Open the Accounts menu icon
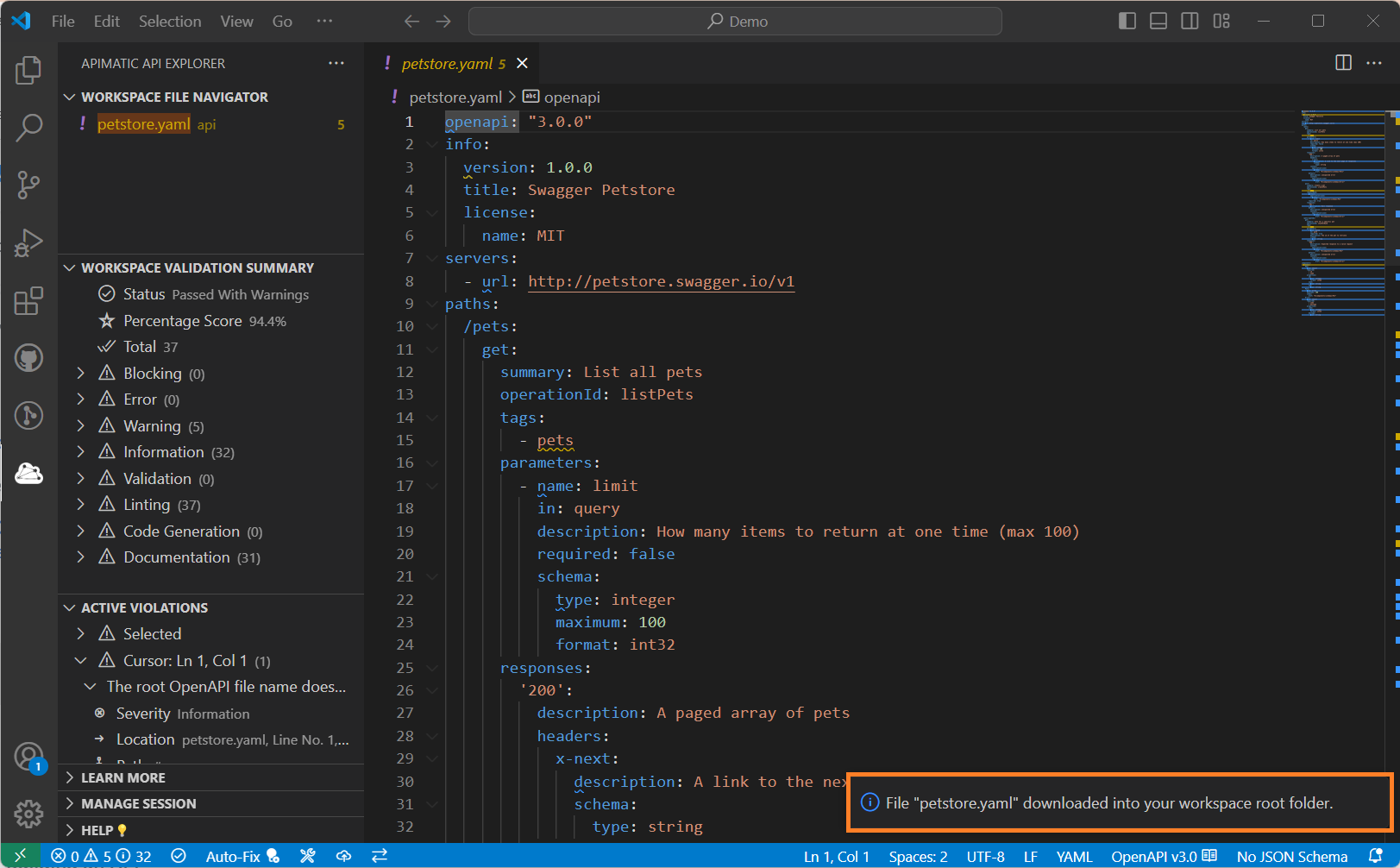 coord(28,758)
